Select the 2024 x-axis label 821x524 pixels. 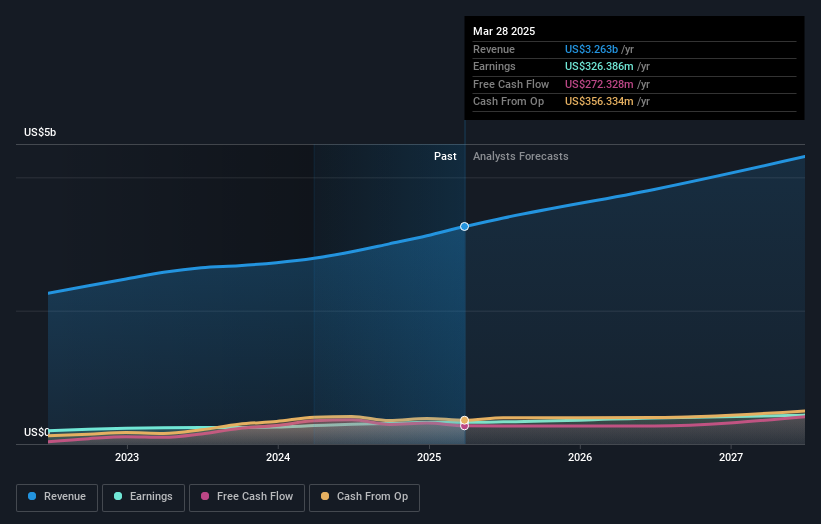[x=278, y=458]
